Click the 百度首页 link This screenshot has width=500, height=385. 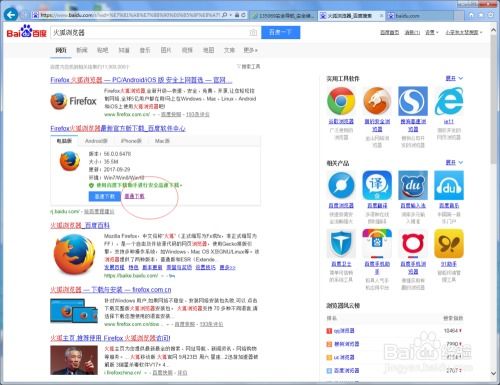(390, 32)
